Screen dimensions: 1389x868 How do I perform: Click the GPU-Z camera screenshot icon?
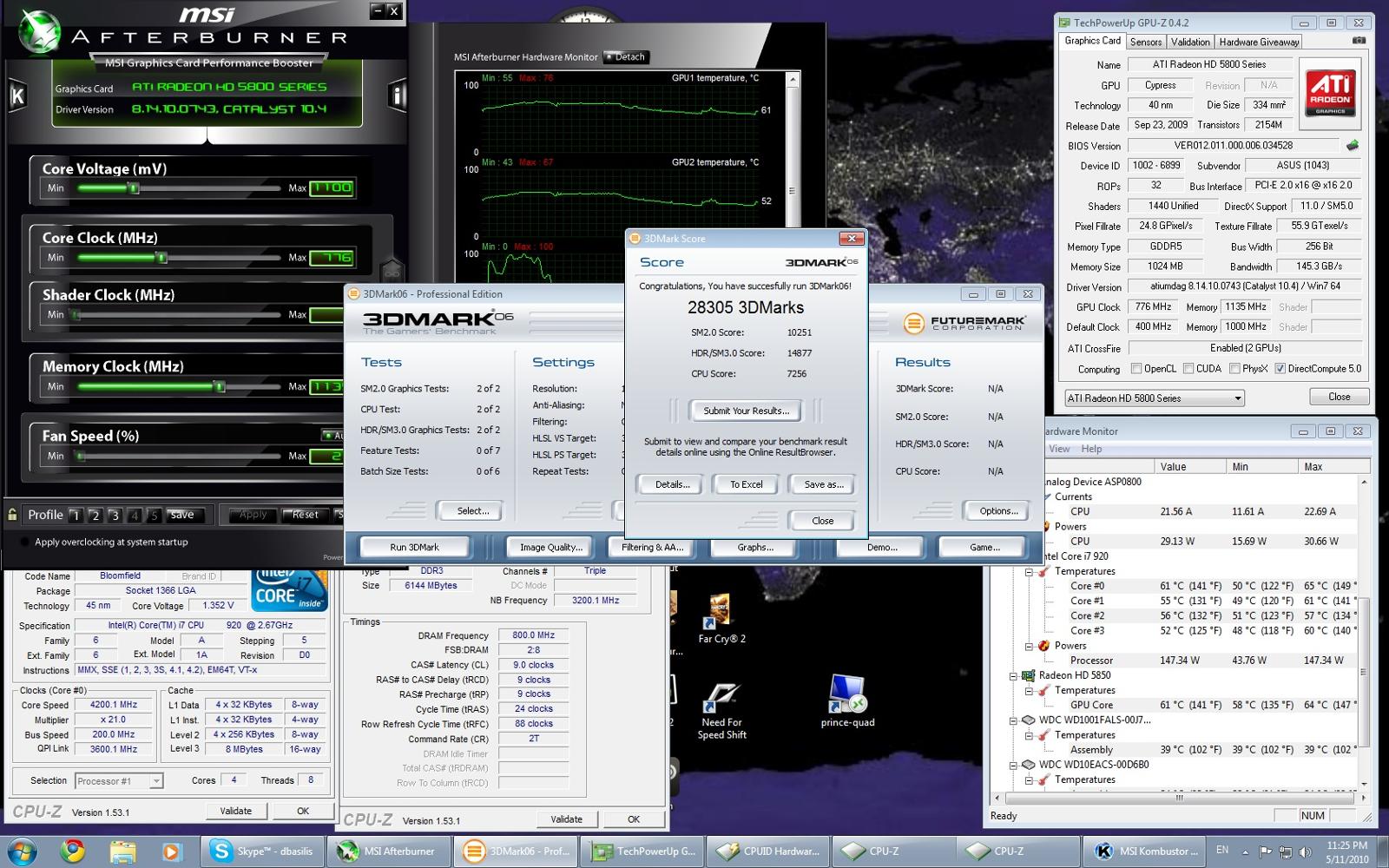pos(1359,41)
